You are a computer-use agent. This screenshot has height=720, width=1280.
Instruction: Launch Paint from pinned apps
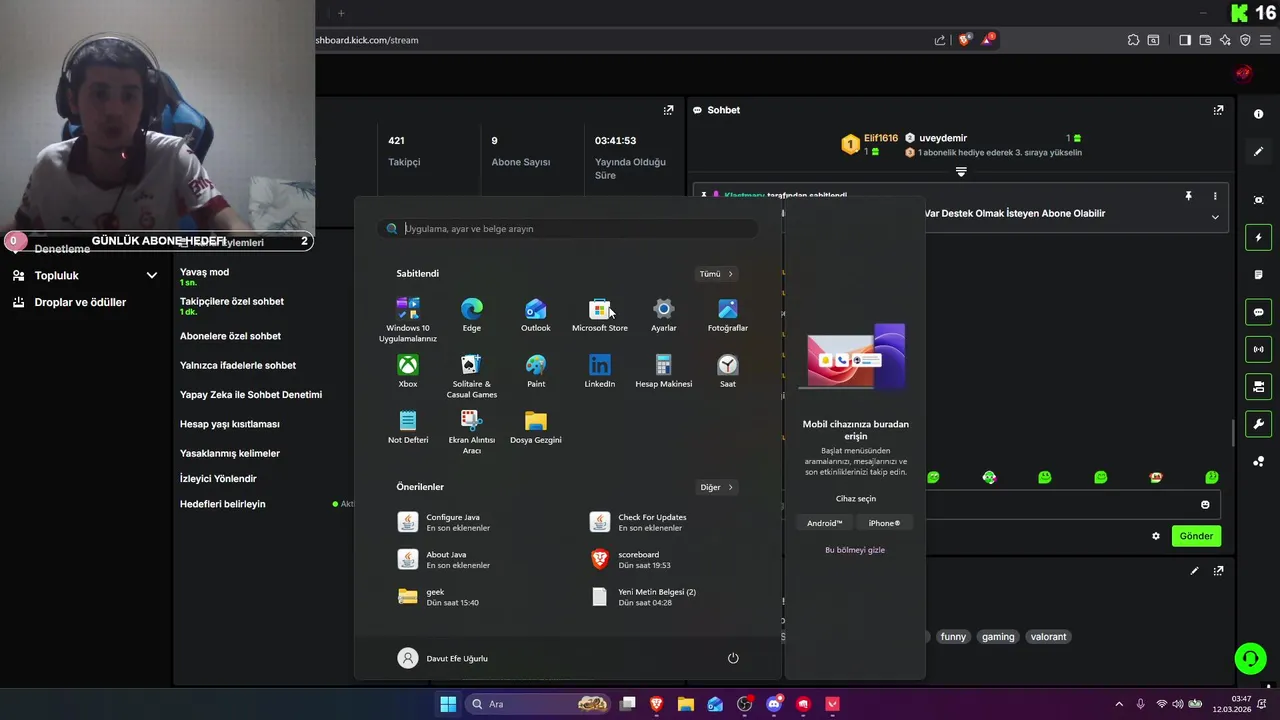[536, 371]
